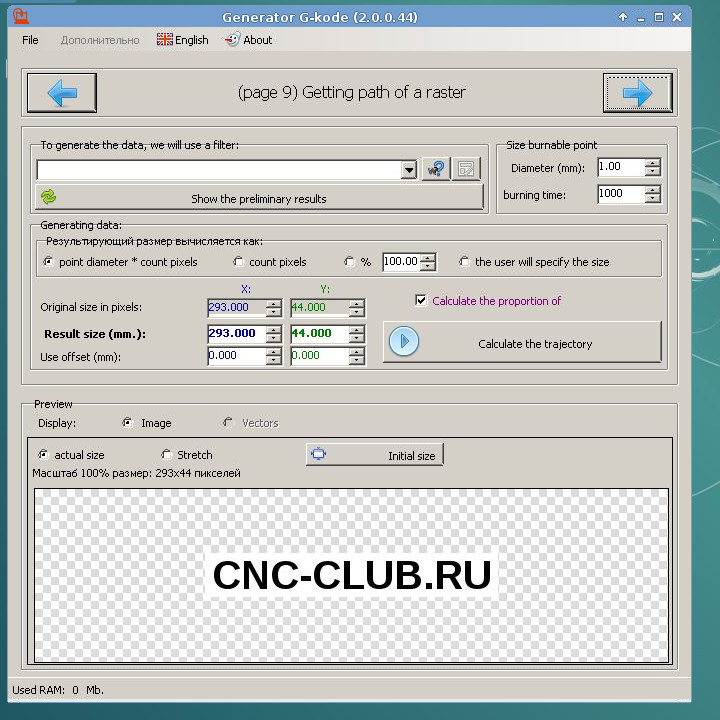This screenshot has width=720, height=720.
Task: Open filter help question mark icon
Action: point(436,169)
